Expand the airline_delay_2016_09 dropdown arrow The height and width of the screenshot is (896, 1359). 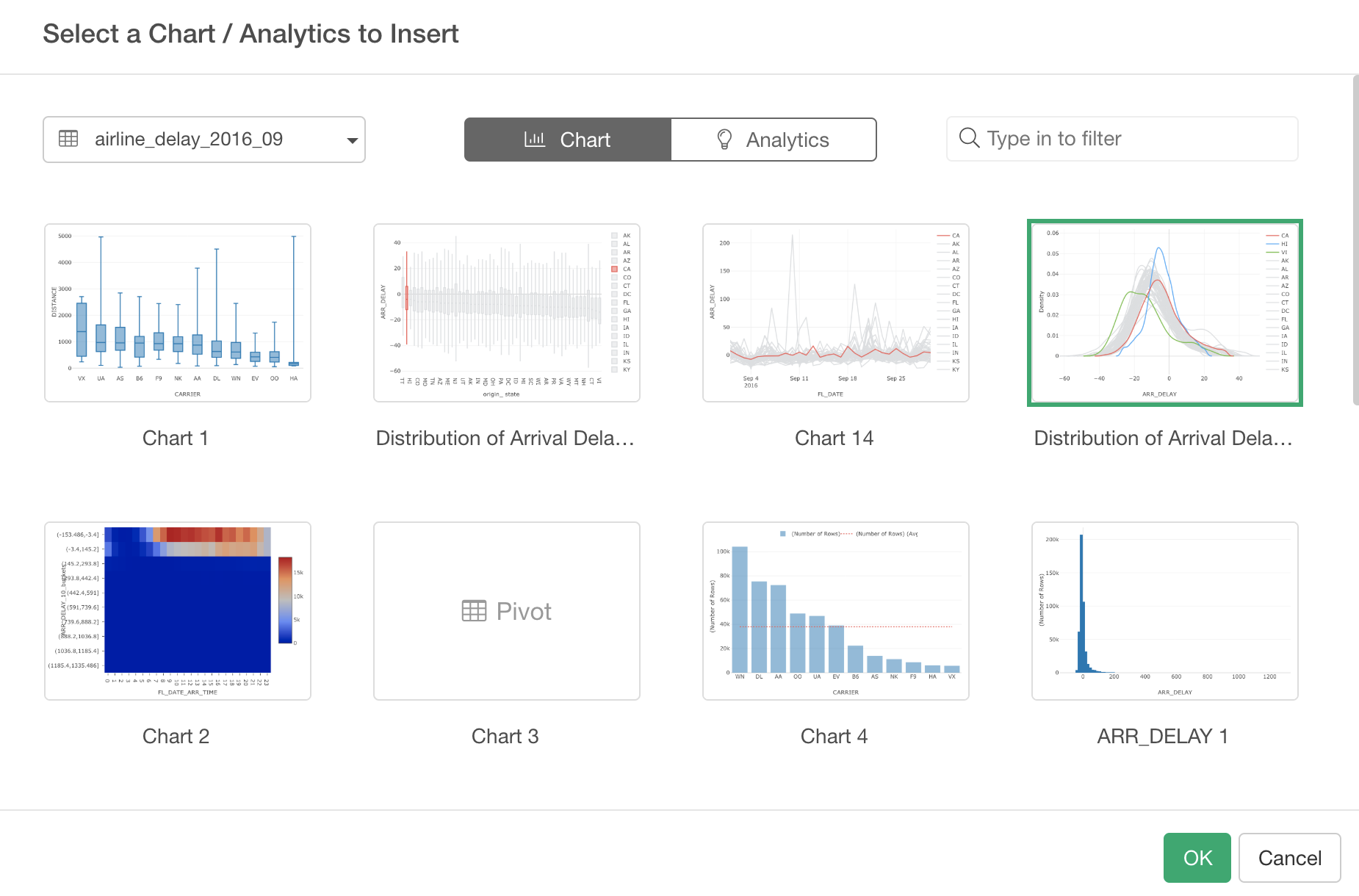(352, 140)
